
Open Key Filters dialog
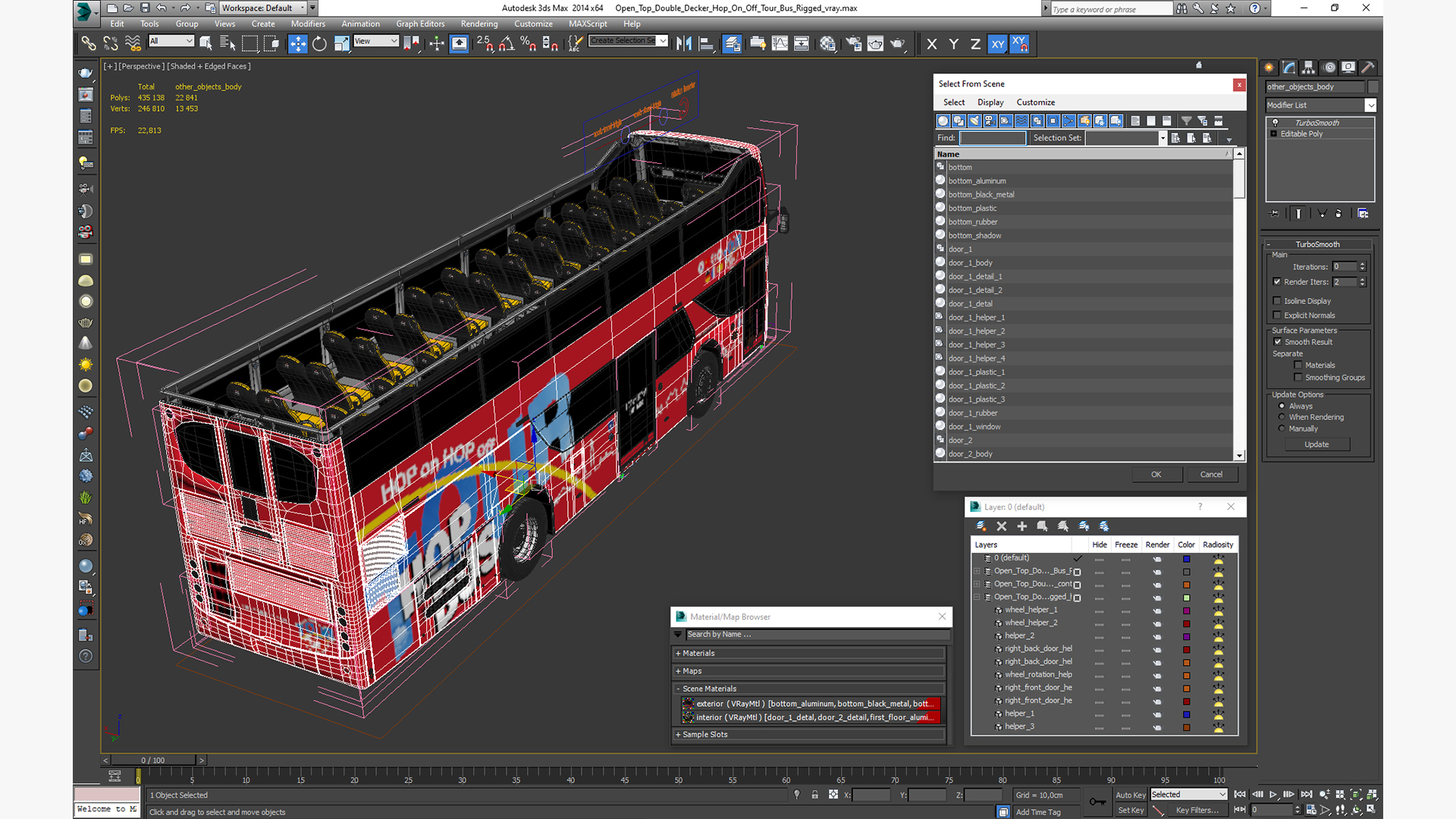pos(1197,811)
